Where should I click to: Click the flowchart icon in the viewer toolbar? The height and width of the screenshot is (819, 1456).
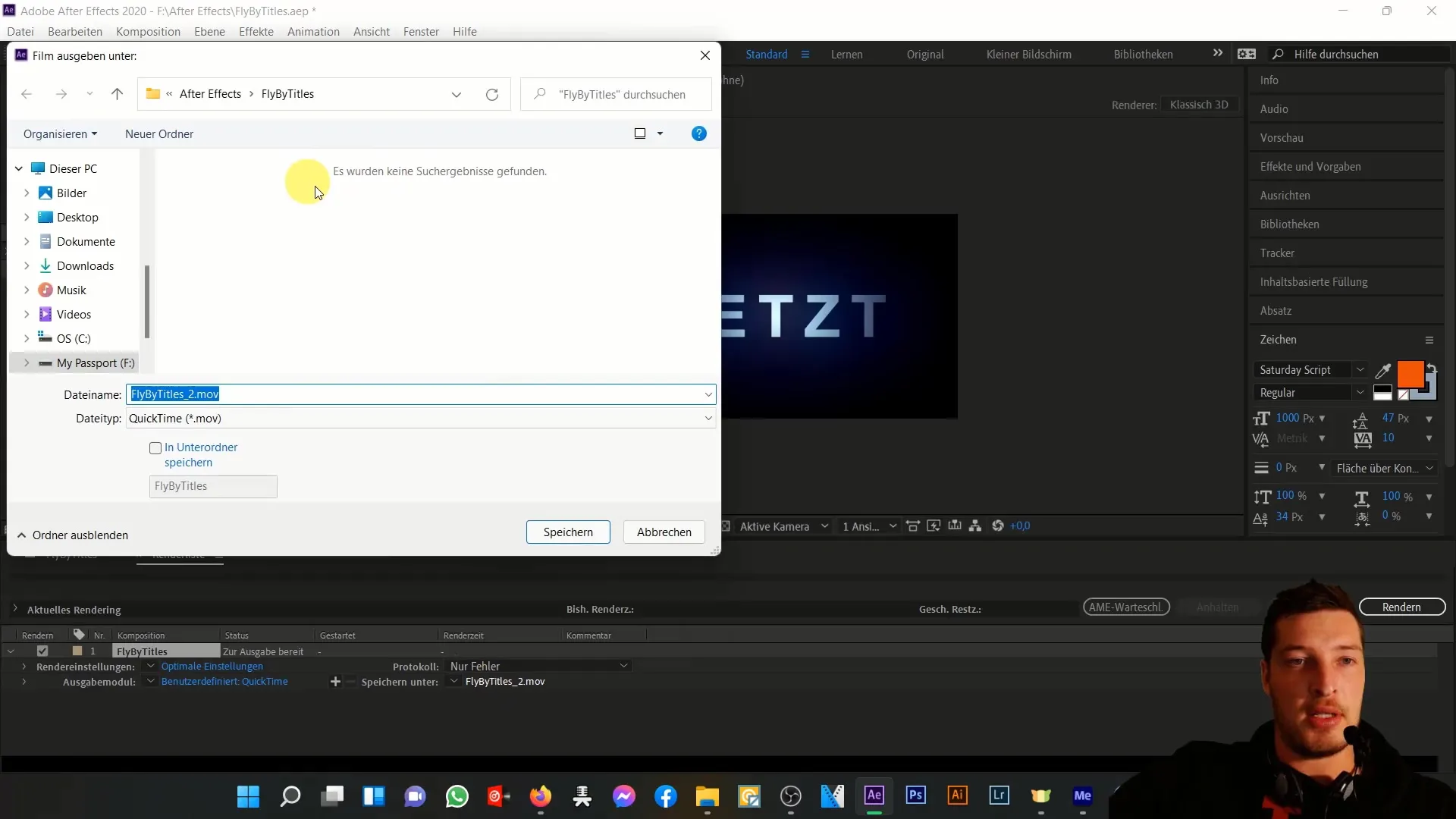tap(975, 526)
